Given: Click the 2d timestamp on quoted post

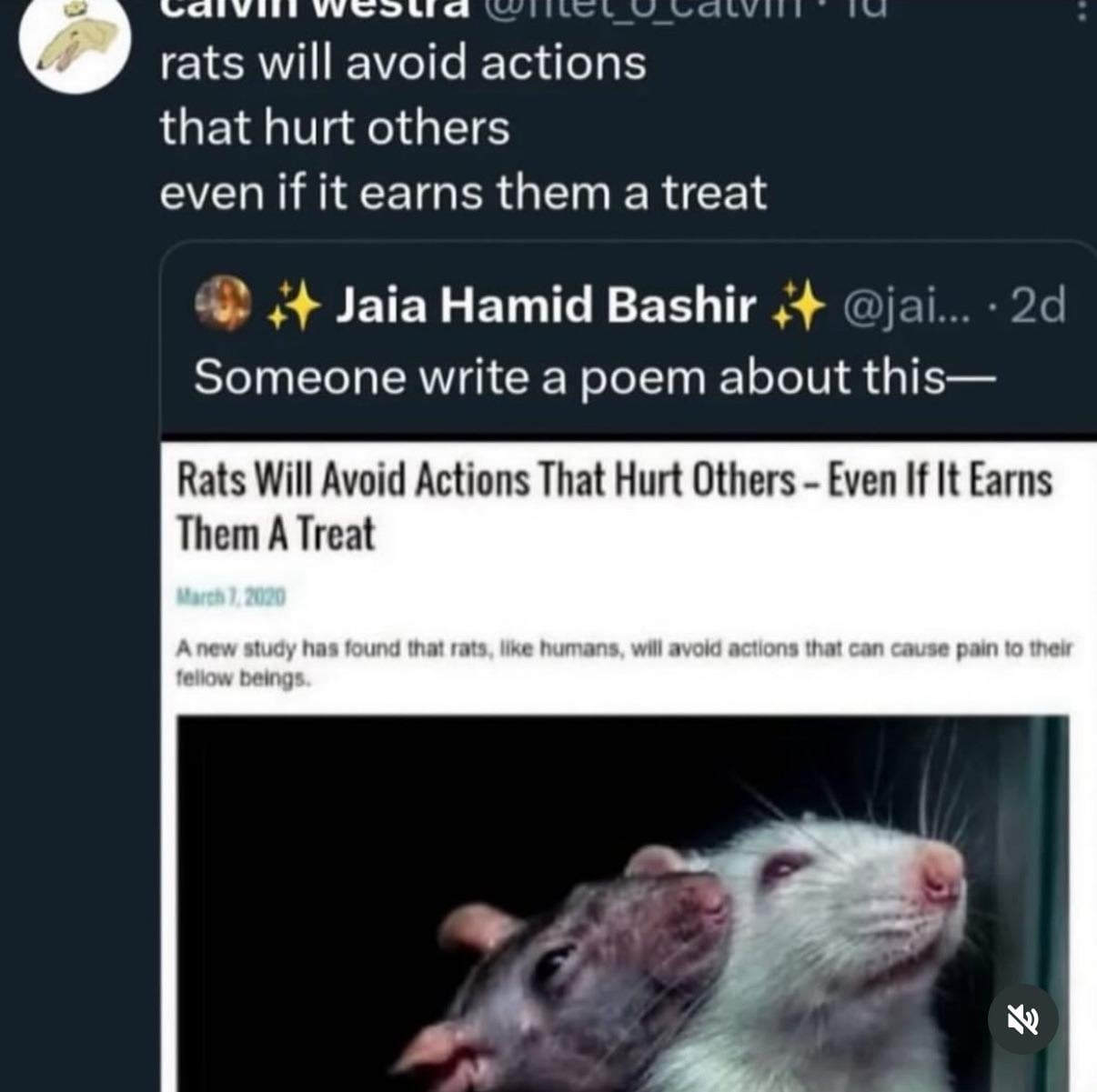Looking at the screenshot, I should [x=1038, y=306].
